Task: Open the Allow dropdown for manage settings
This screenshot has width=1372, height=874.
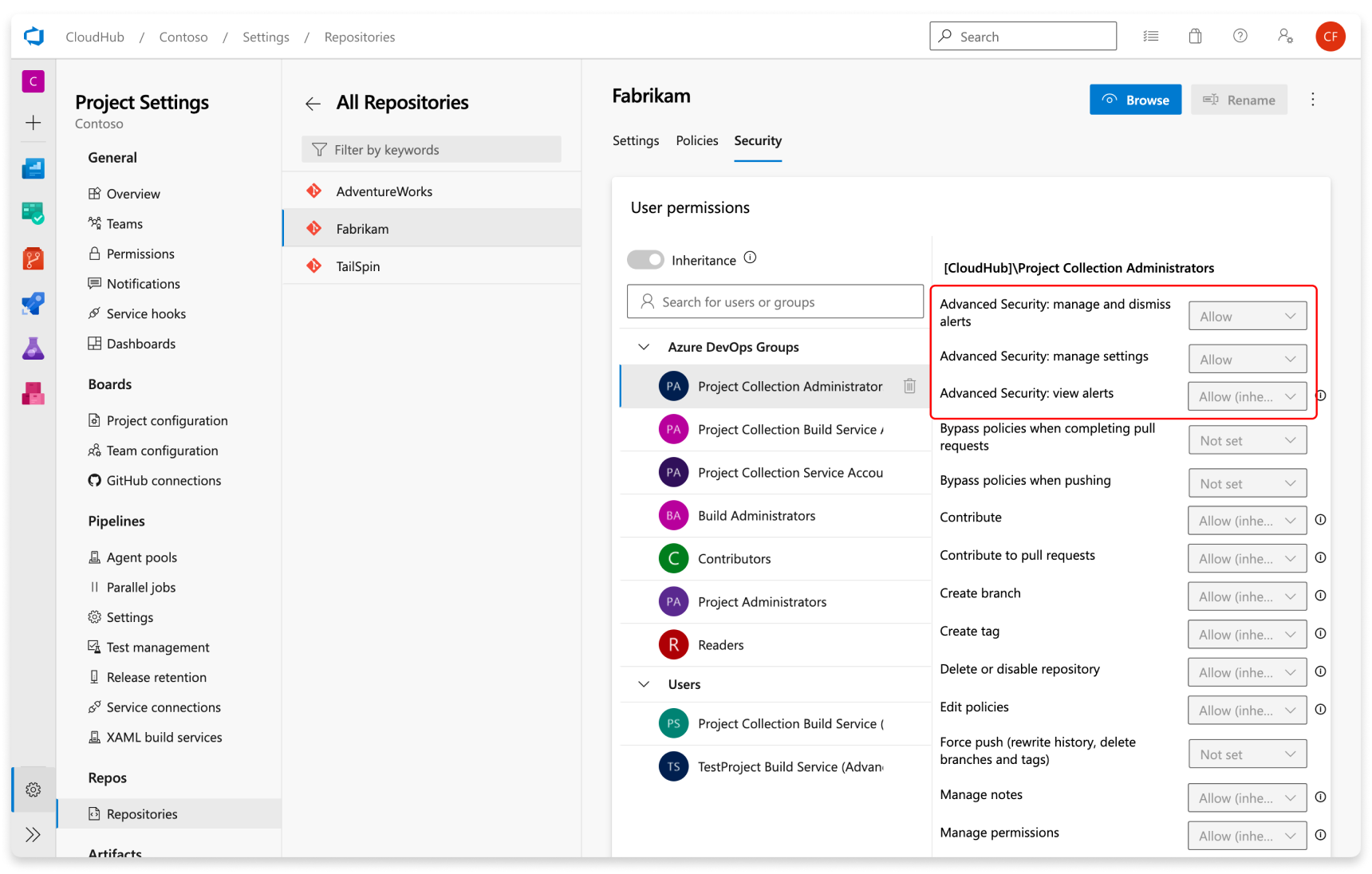Action: (x=1247, y=359)
